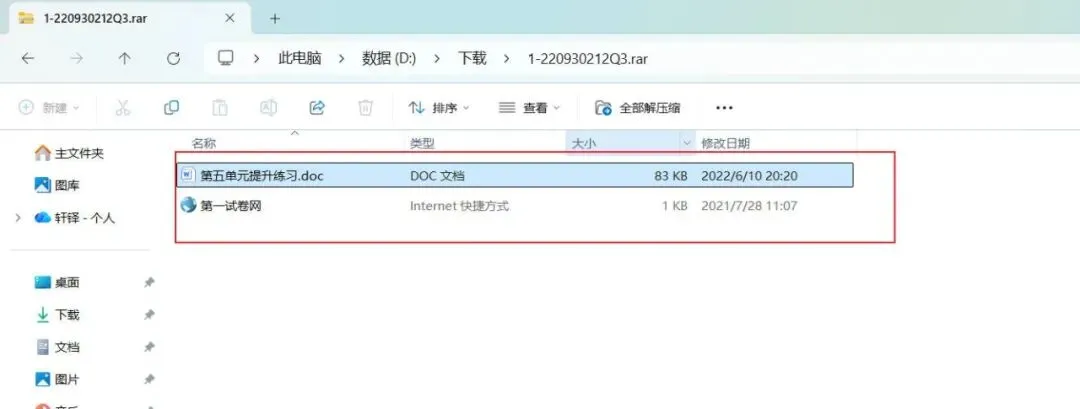
Task: Click the Delete trash icon
Action: coord(365,107)
